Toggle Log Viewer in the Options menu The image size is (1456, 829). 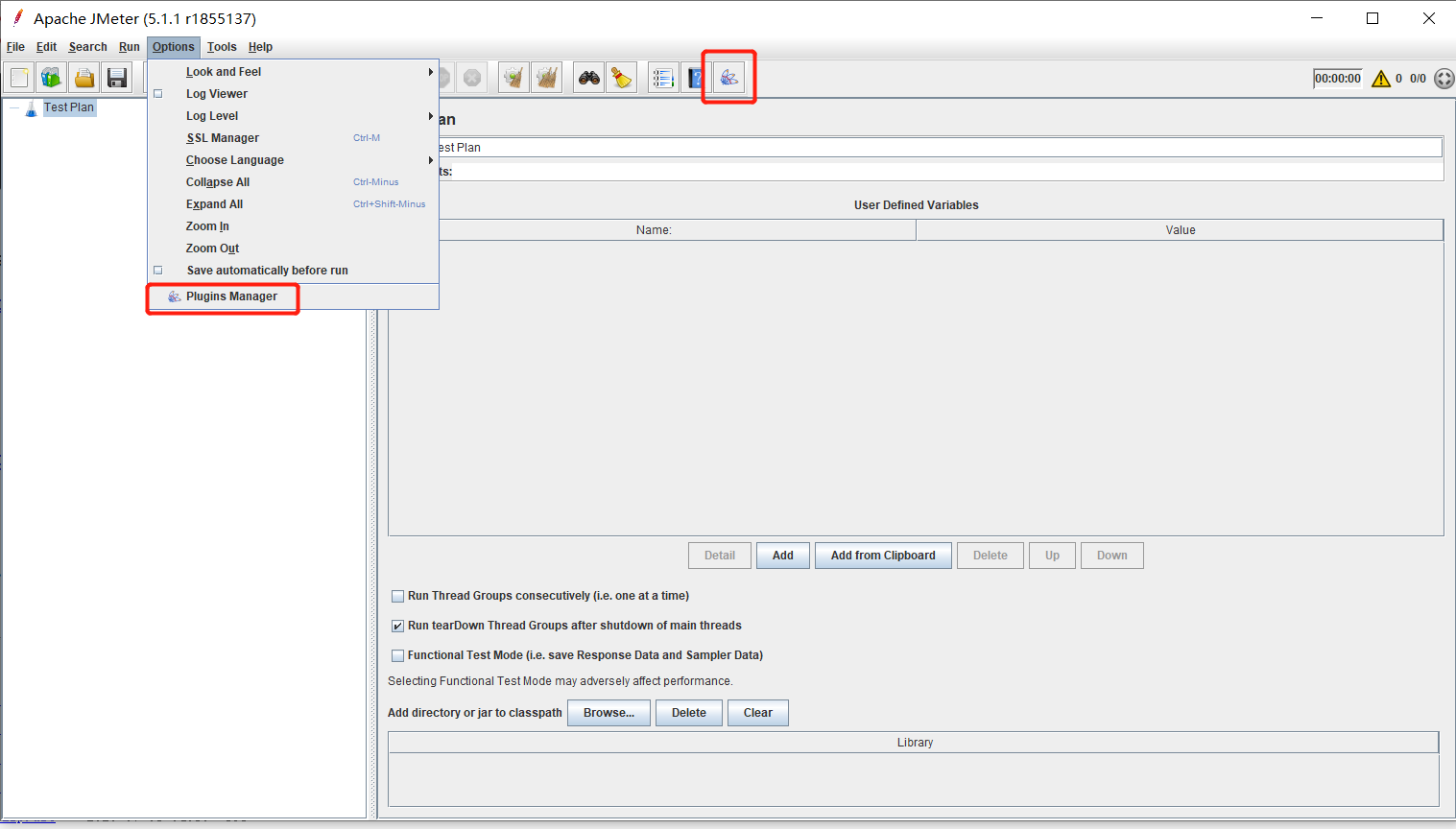pyautogui.click(x=158, y=94)
